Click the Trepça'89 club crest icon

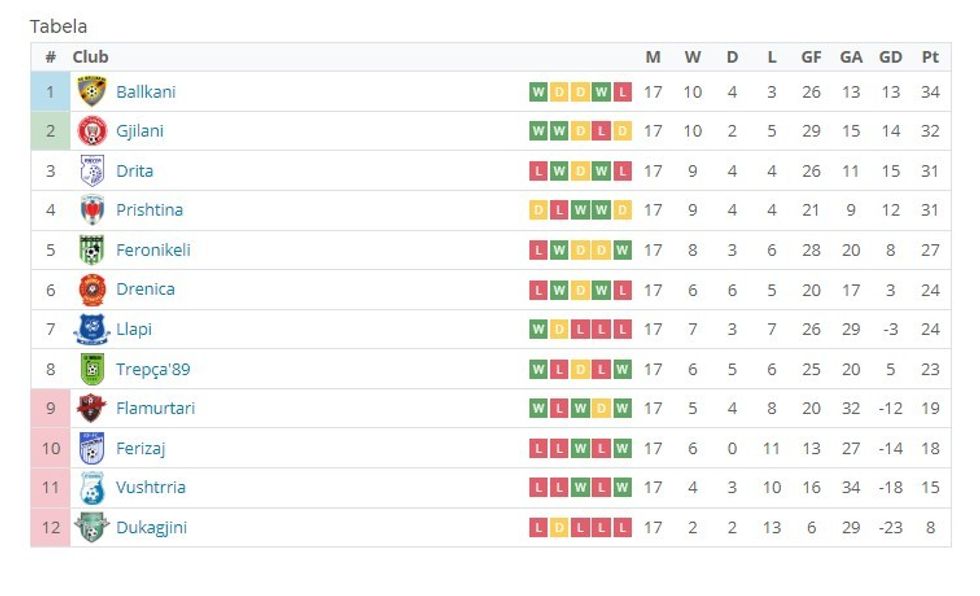click(x=92, y=369)
